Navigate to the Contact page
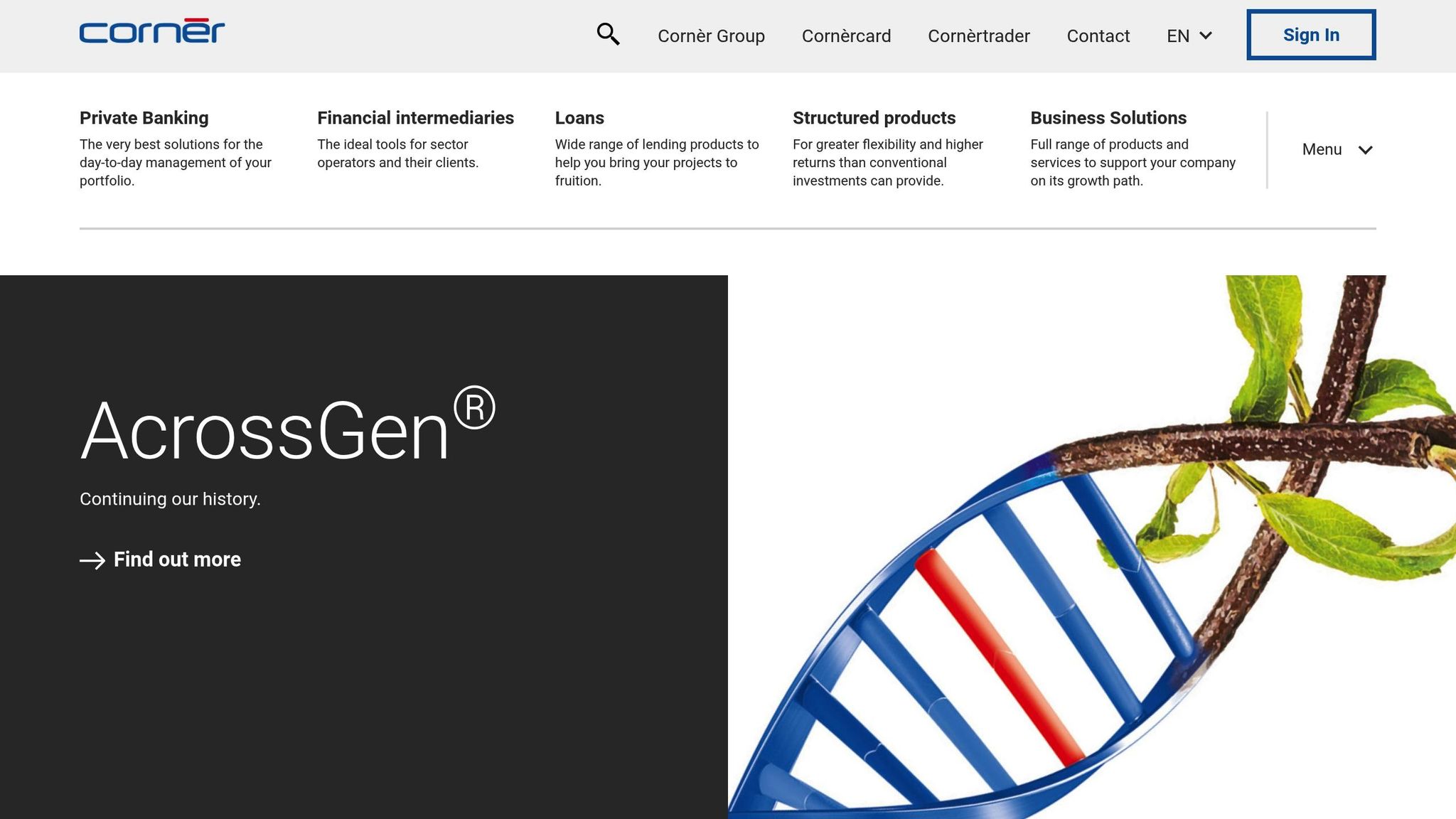The image size is (1456, 819). pos(1098,36)
